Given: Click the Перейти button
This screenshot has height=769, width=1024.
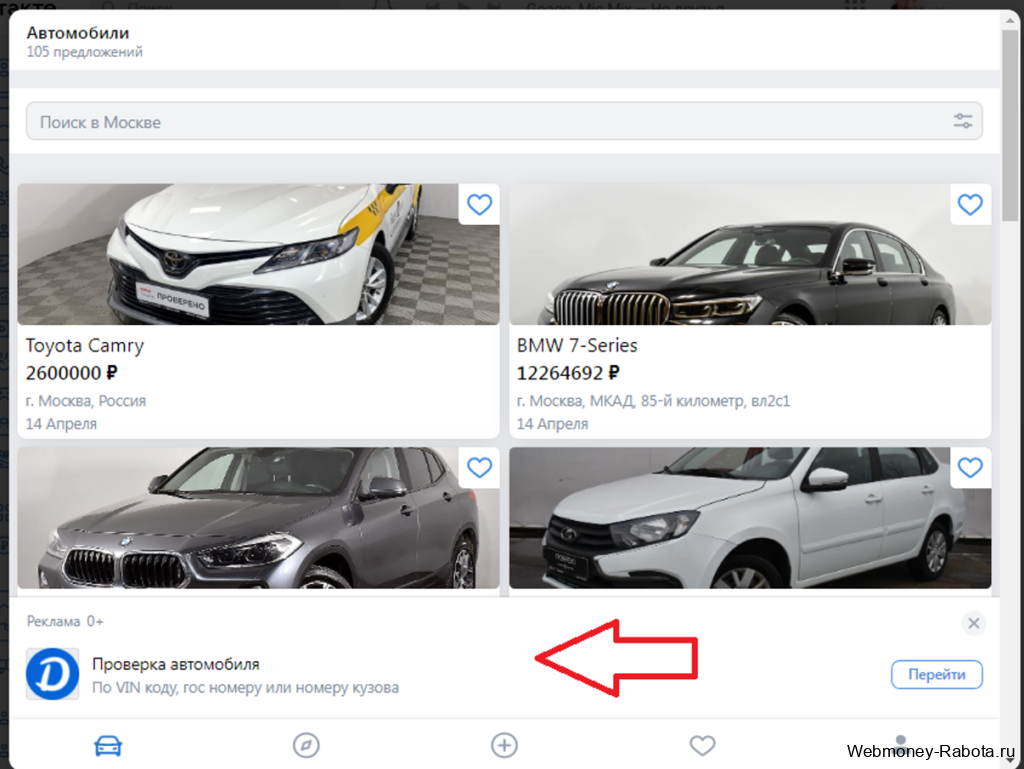Looking at the screenshot, I should tap(936, 674).
